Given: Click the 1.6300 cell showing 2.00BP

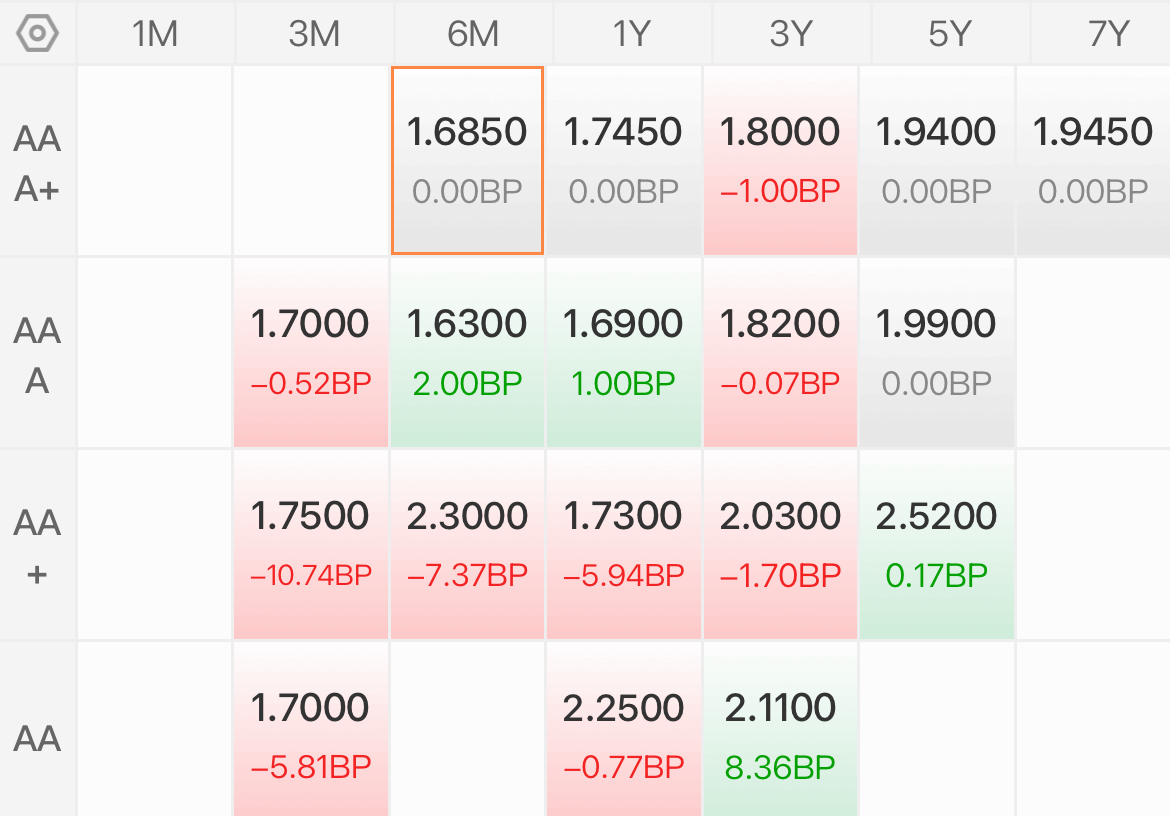Looking at the screenshot, I should pyautogui.click(x=467, y=353).
